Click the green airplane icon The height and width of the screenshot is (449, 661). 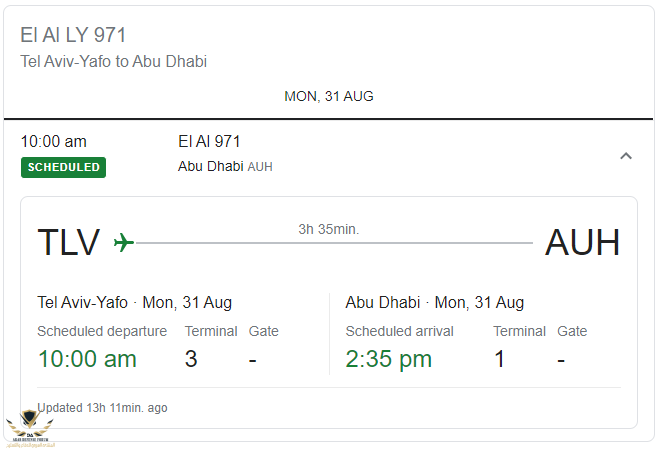124,243
